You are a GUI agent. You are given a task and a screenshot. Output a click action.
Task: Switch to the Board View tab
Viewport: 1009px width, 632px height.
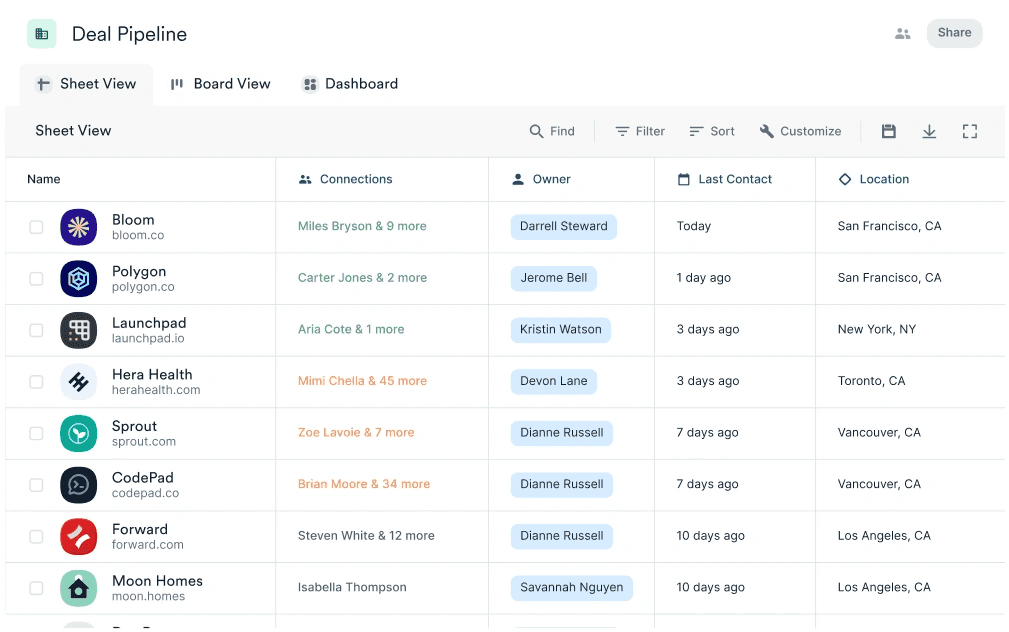coord(221,84)
